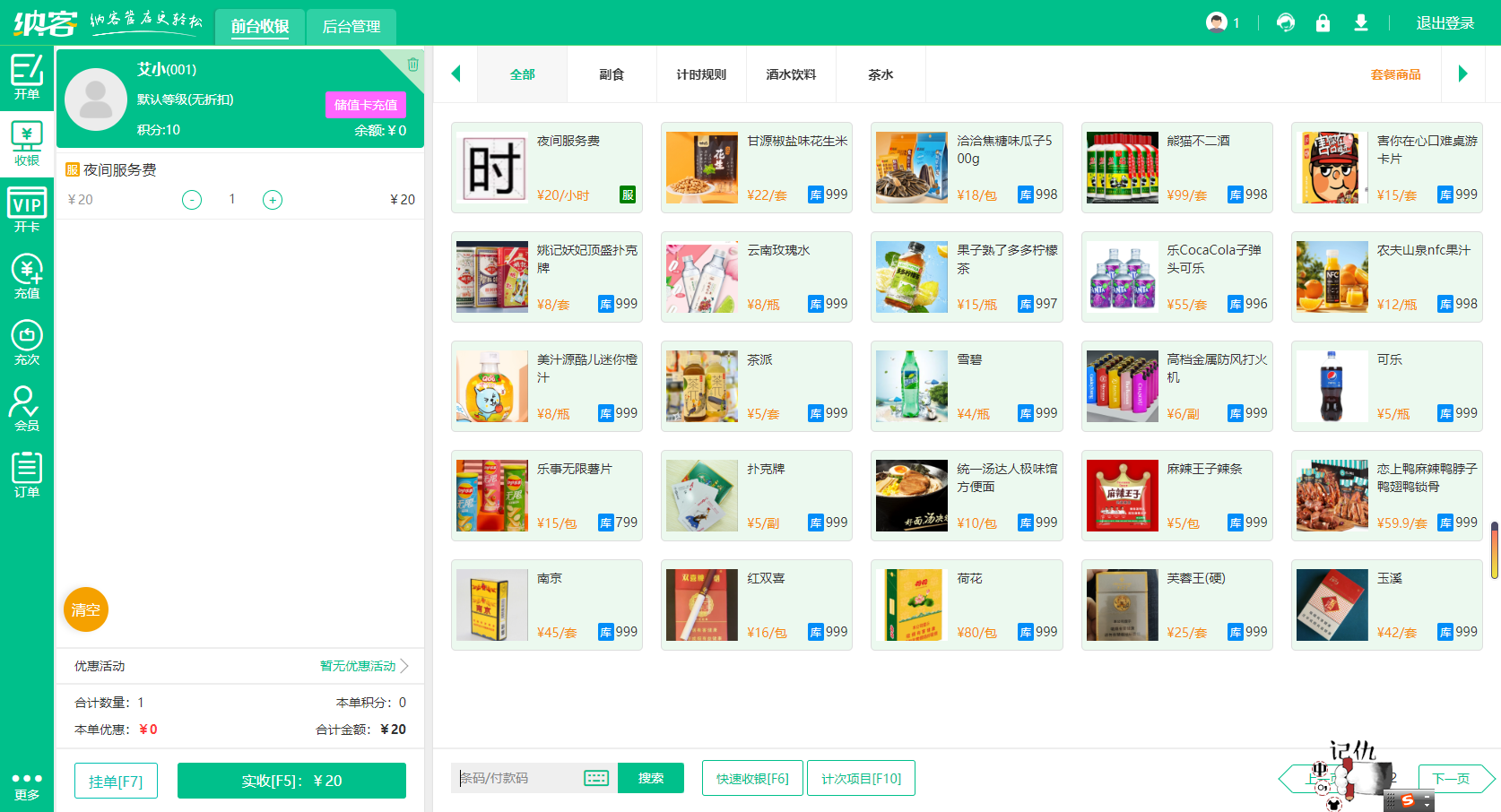Click the trash icon on member card
1501x812 pixels.
pyautogui.click(x=412, y=65)
